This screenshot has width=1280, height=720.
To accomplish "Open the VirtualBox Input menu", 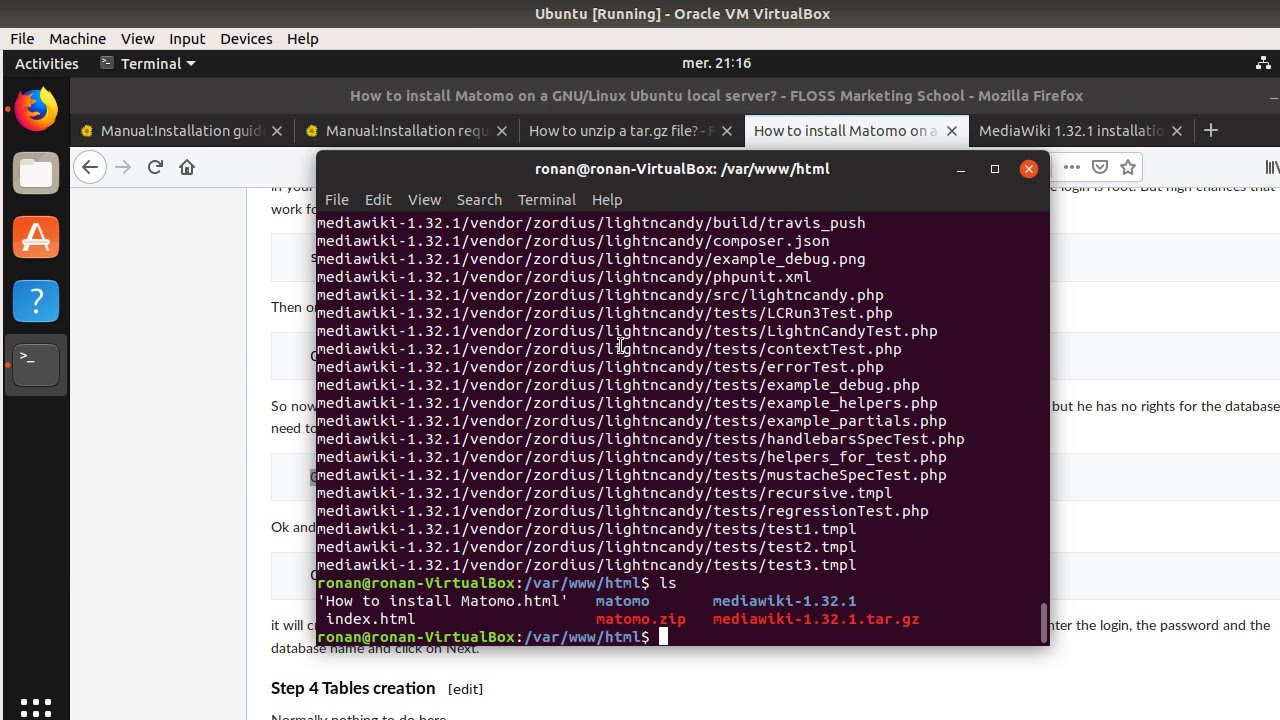I will point(187,38).
